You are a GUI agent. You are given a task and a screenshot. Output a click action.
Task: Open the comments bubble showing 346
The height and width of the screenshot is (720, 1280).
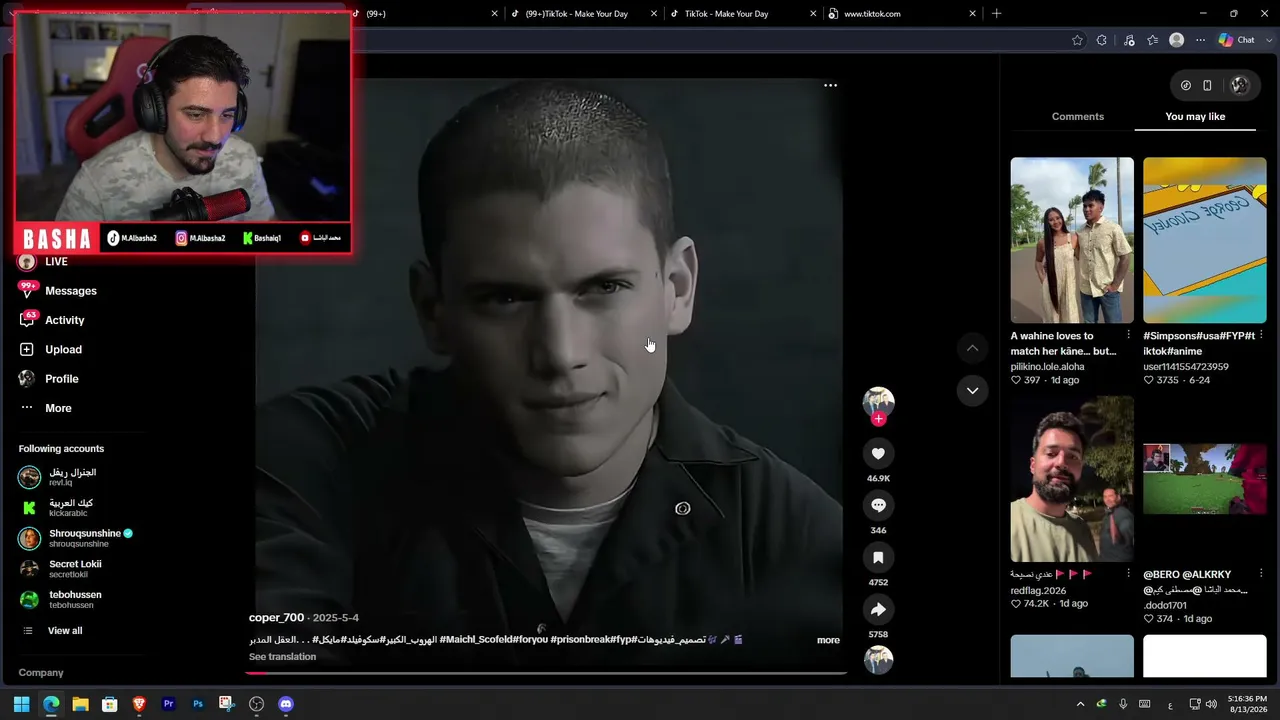878,506
